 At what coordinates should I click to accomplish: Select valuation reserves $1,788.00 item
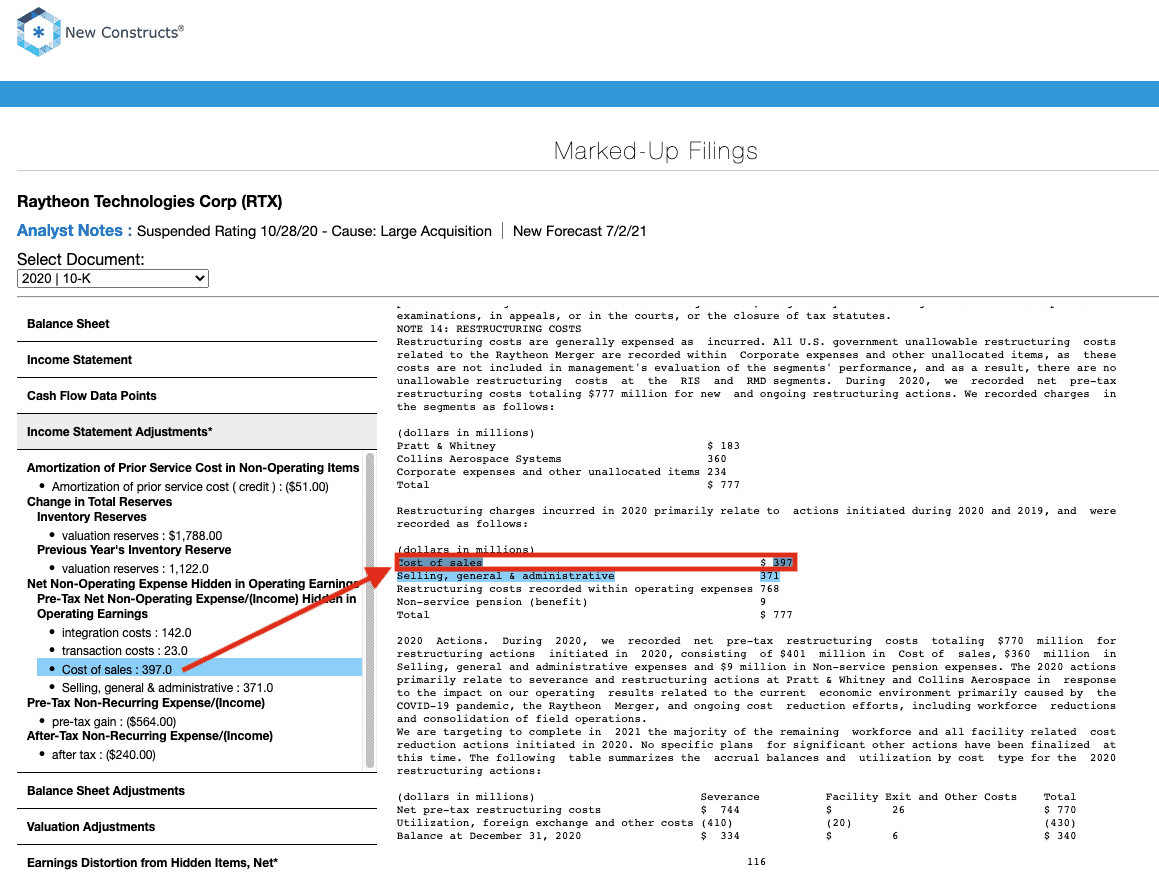click(x=142, y=535)
